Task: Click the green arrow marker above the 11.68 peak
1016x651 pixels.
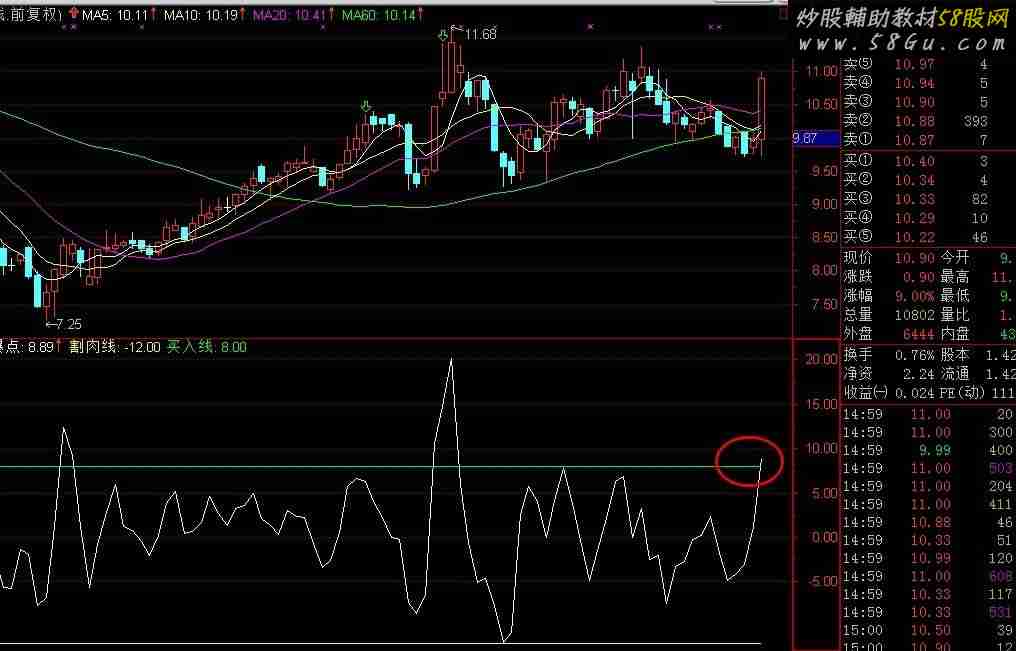Action: (444, 36)
